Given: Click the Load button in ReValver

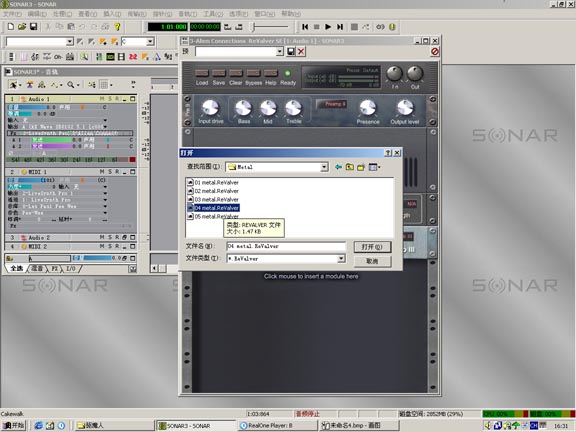Looking at the screenshot, I should pyautogui.click(x=202, y=73).
